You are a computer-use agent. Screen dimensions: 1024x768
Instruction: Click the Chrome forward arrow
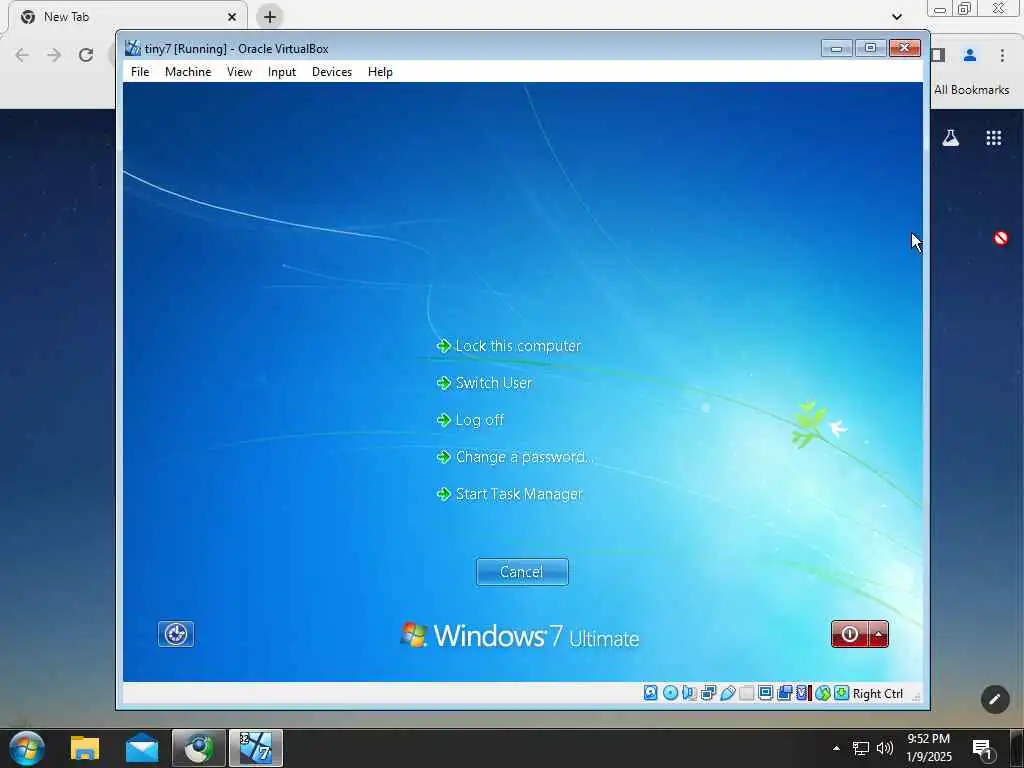coord(54,55)
